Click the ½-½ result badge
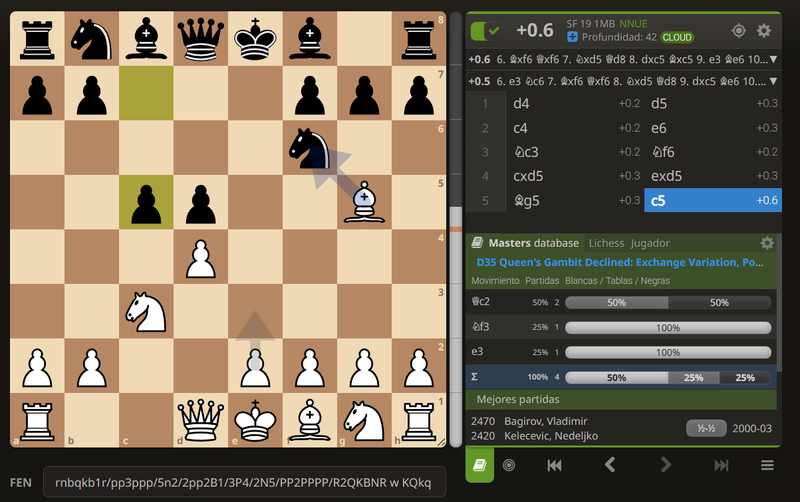This screenshot has width=800, height=502. click(706, 429)
